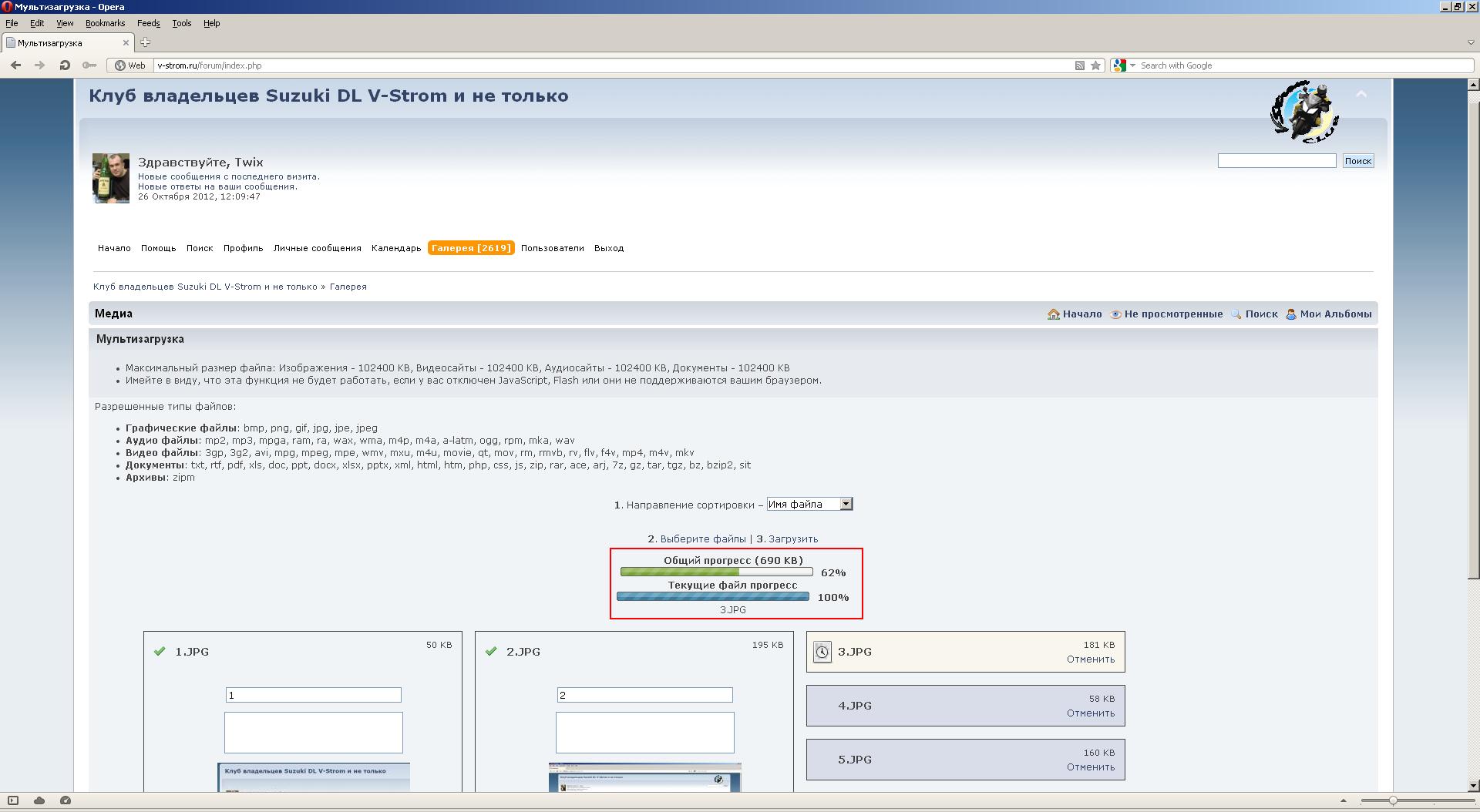The width and height of the screenshot is (1480, 812).
Task: Open the Поиск forum menu item
Action: (199, 248)
